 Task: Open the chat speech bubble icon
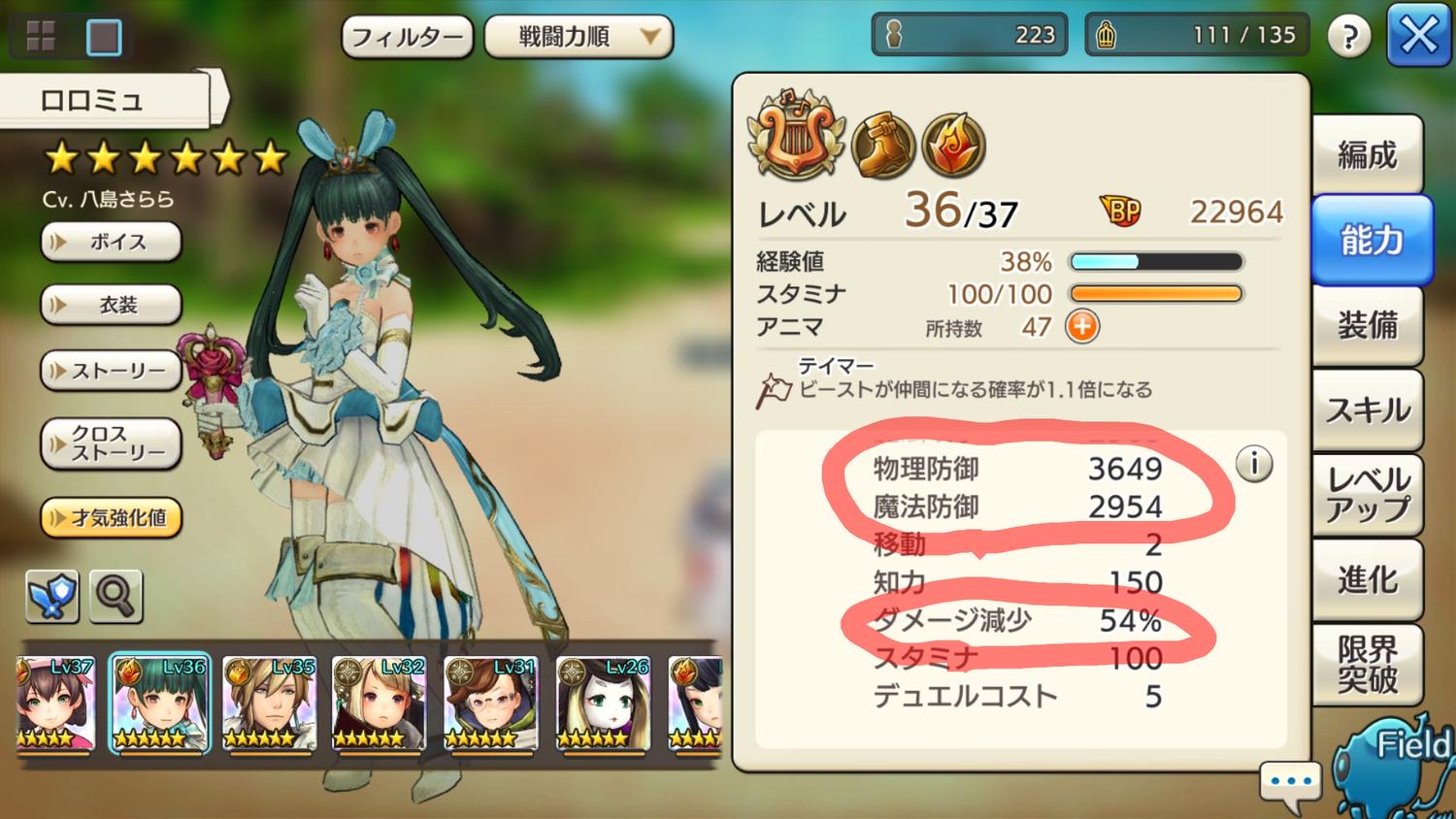click(x=1290, y=784)
